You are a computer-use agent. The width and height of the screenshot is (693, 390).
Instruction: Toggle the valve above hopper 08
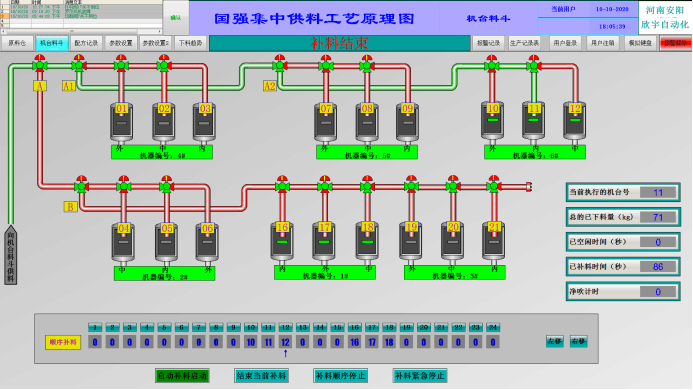pyautogui.click(x=367, y=63)
